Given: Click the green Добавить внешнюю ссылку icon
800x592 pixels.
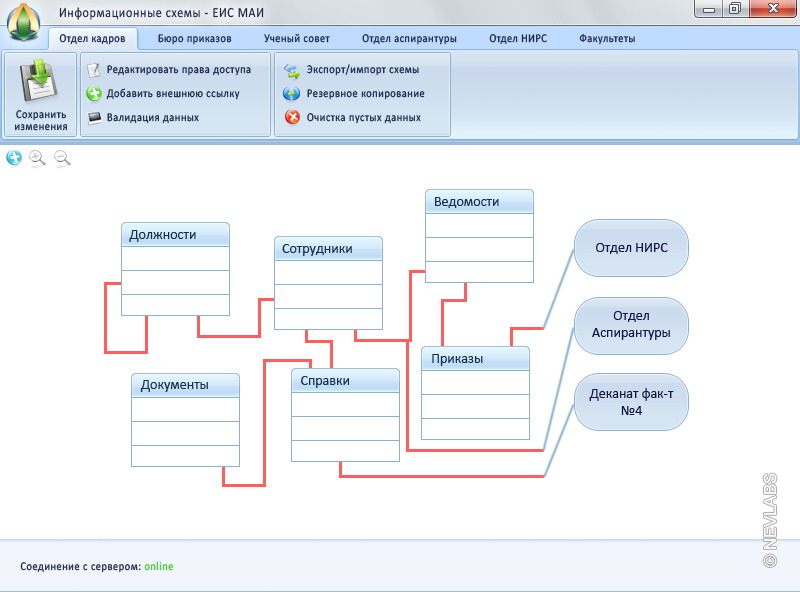Looking at the screenshot, I should [94, 94].
